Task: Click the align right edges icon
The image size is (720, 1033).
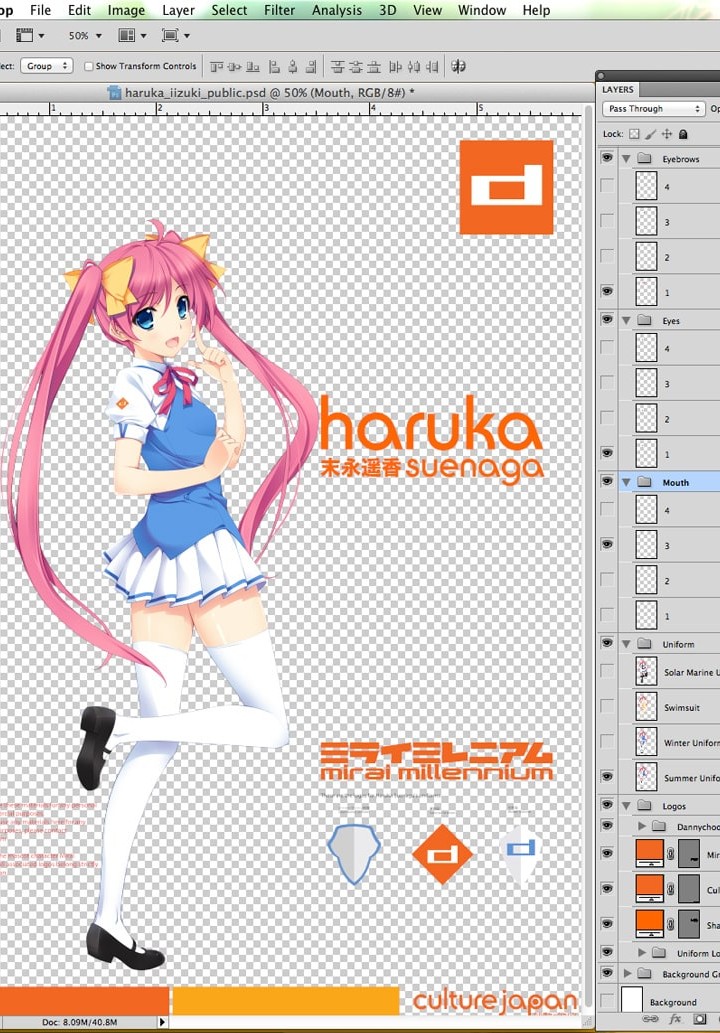Action: (x=311, y=67)
